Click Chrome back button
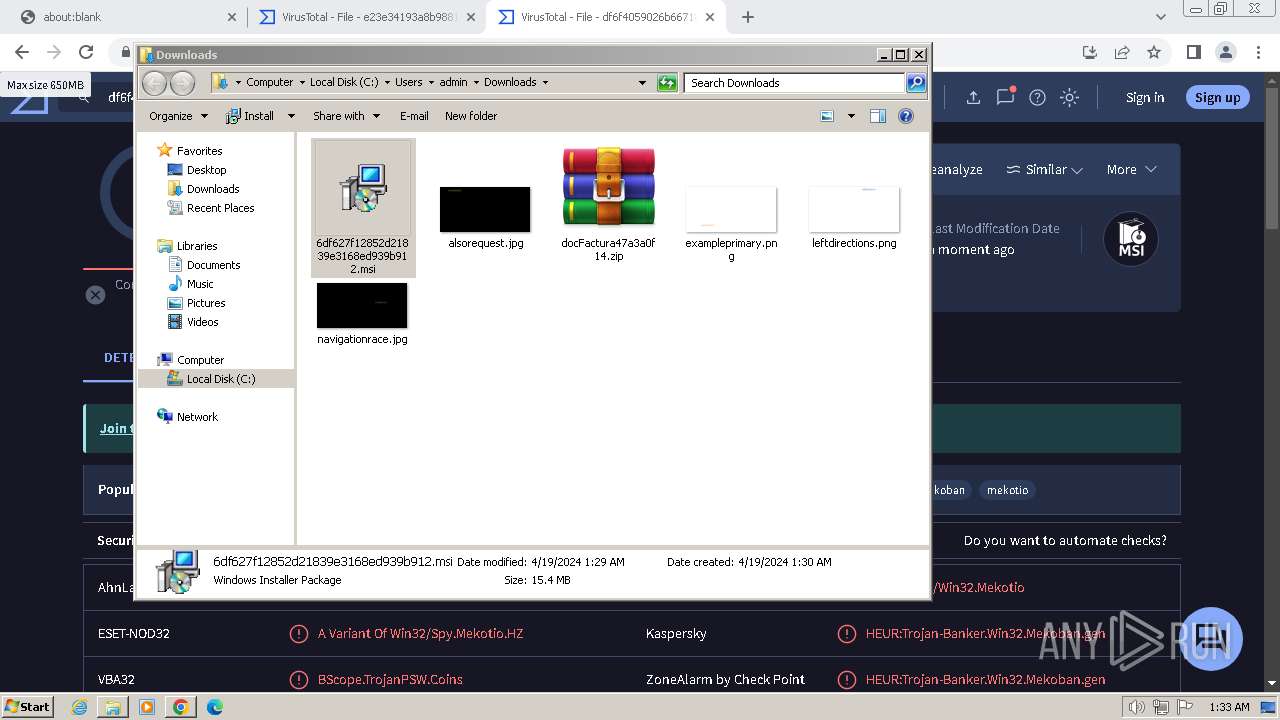The image size is (1280, 720). (x=22, y=52)
